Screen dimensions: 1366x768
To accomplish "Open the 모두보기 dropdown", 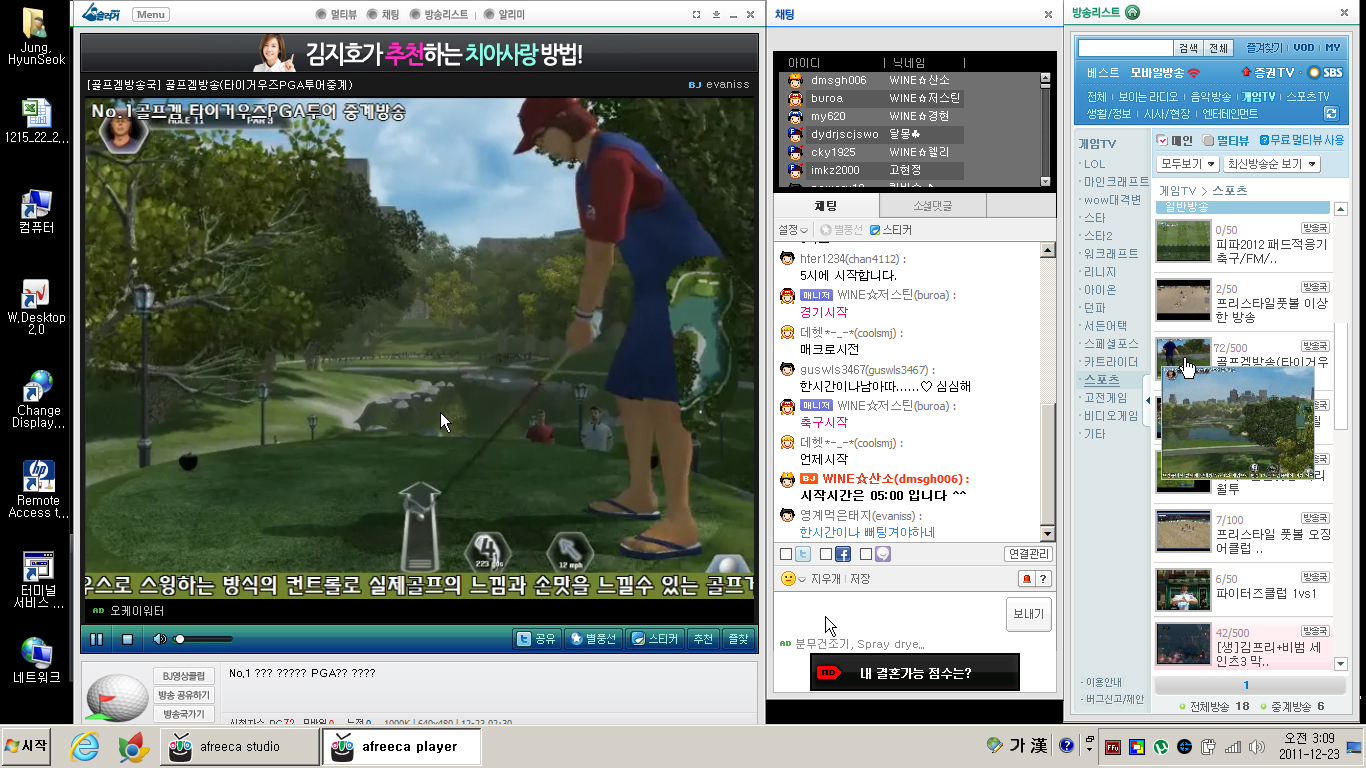I will coord(1188,164).
